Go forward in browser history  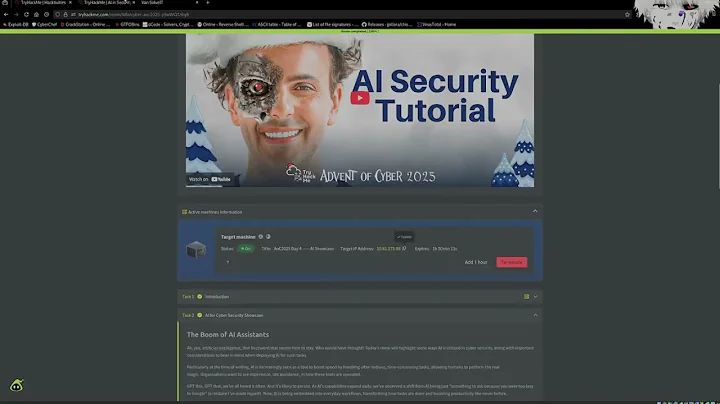pos(16,15)
